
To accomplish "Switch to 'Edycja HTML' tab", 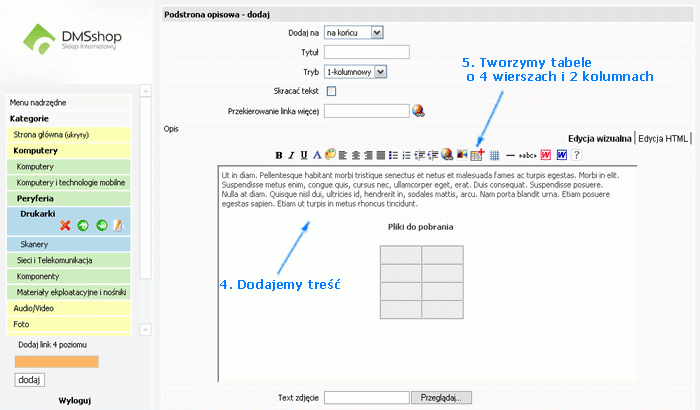I will 663,138.
